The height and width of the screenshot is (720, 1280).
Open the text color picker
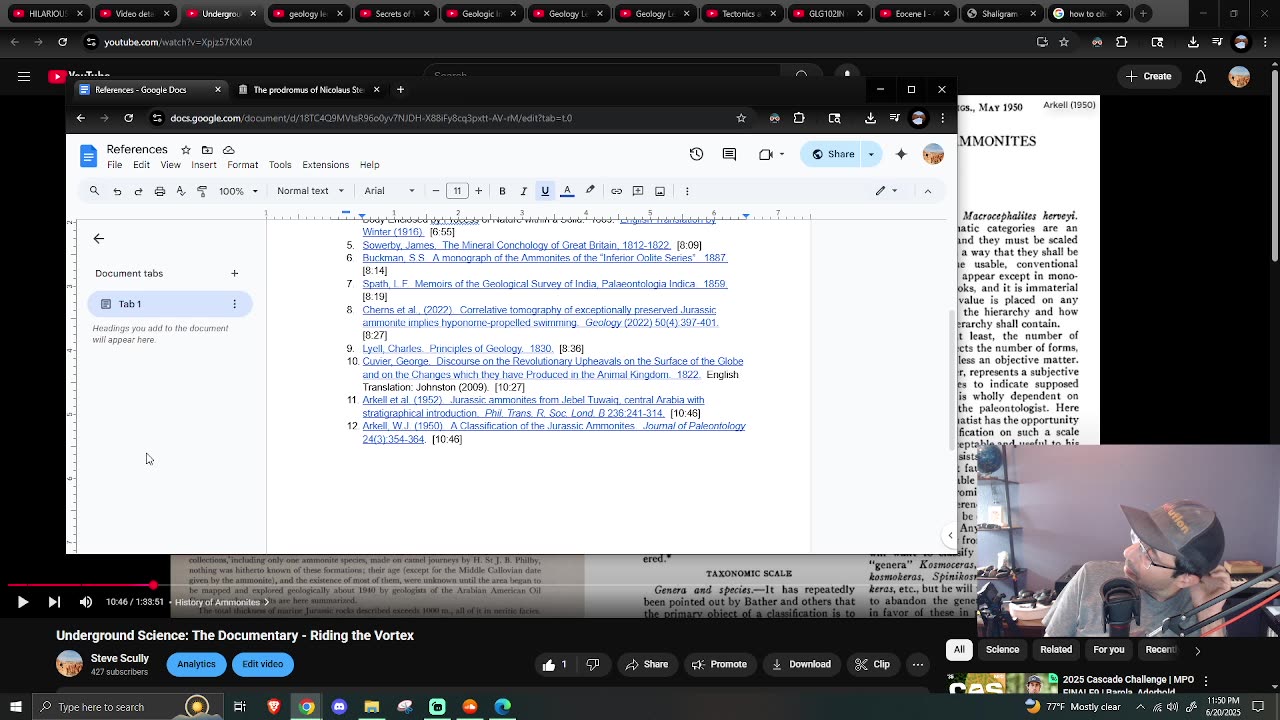coord(567,191)
